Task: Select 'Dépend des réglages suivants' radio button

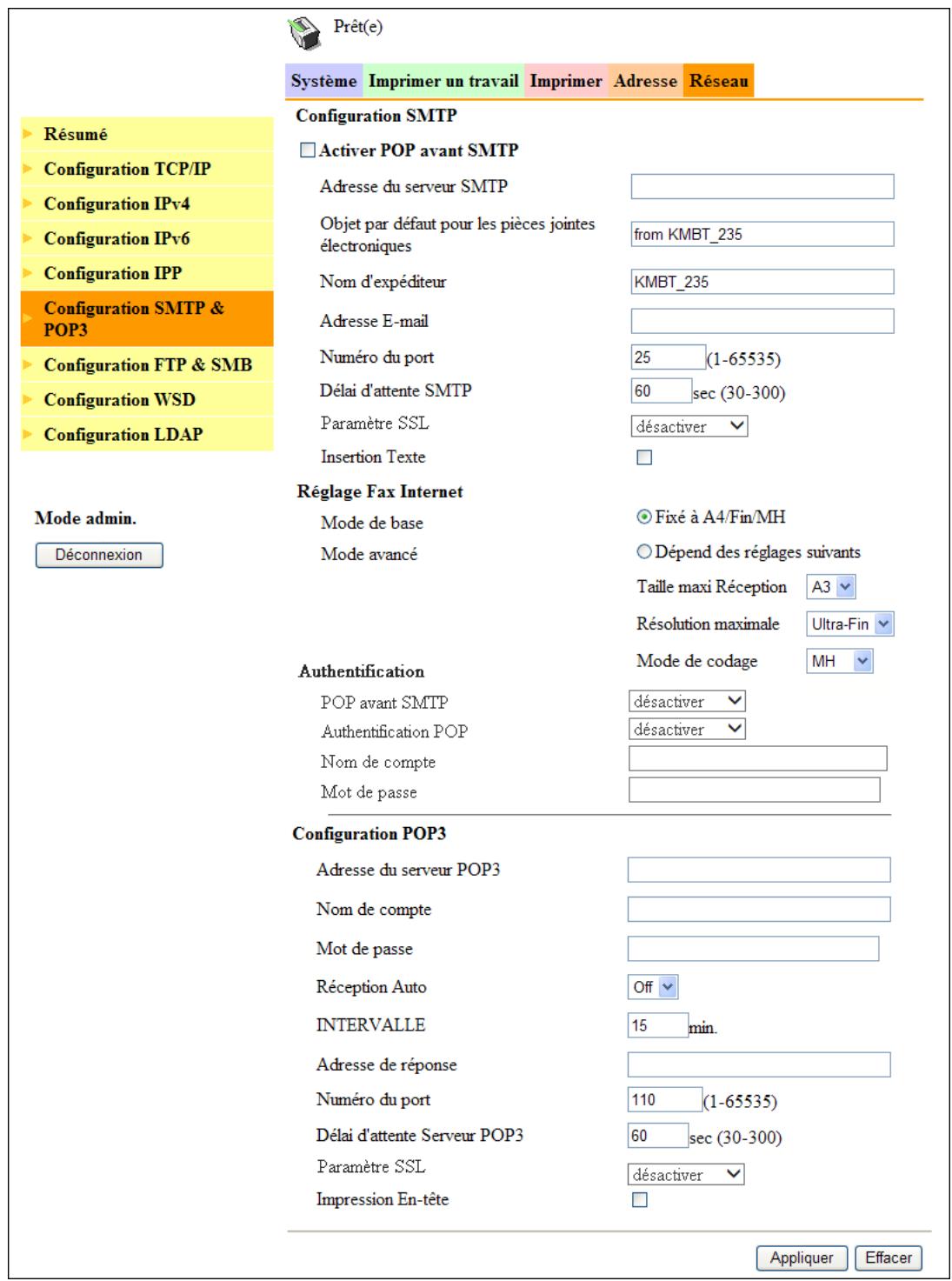Action: click(x=644, y=551)
